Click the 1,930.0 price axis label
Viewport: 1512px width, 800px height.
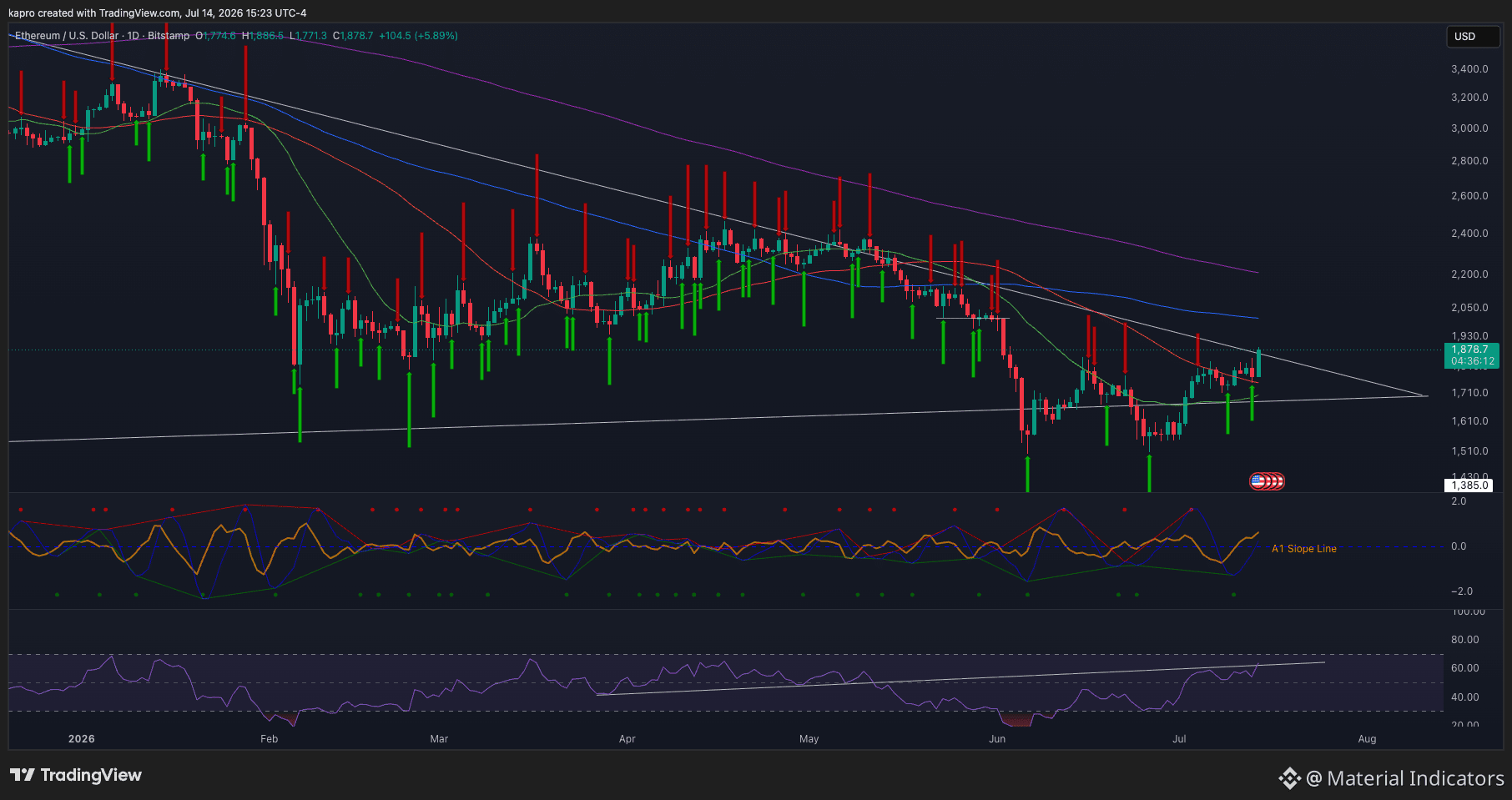(x=1469, y=336)
